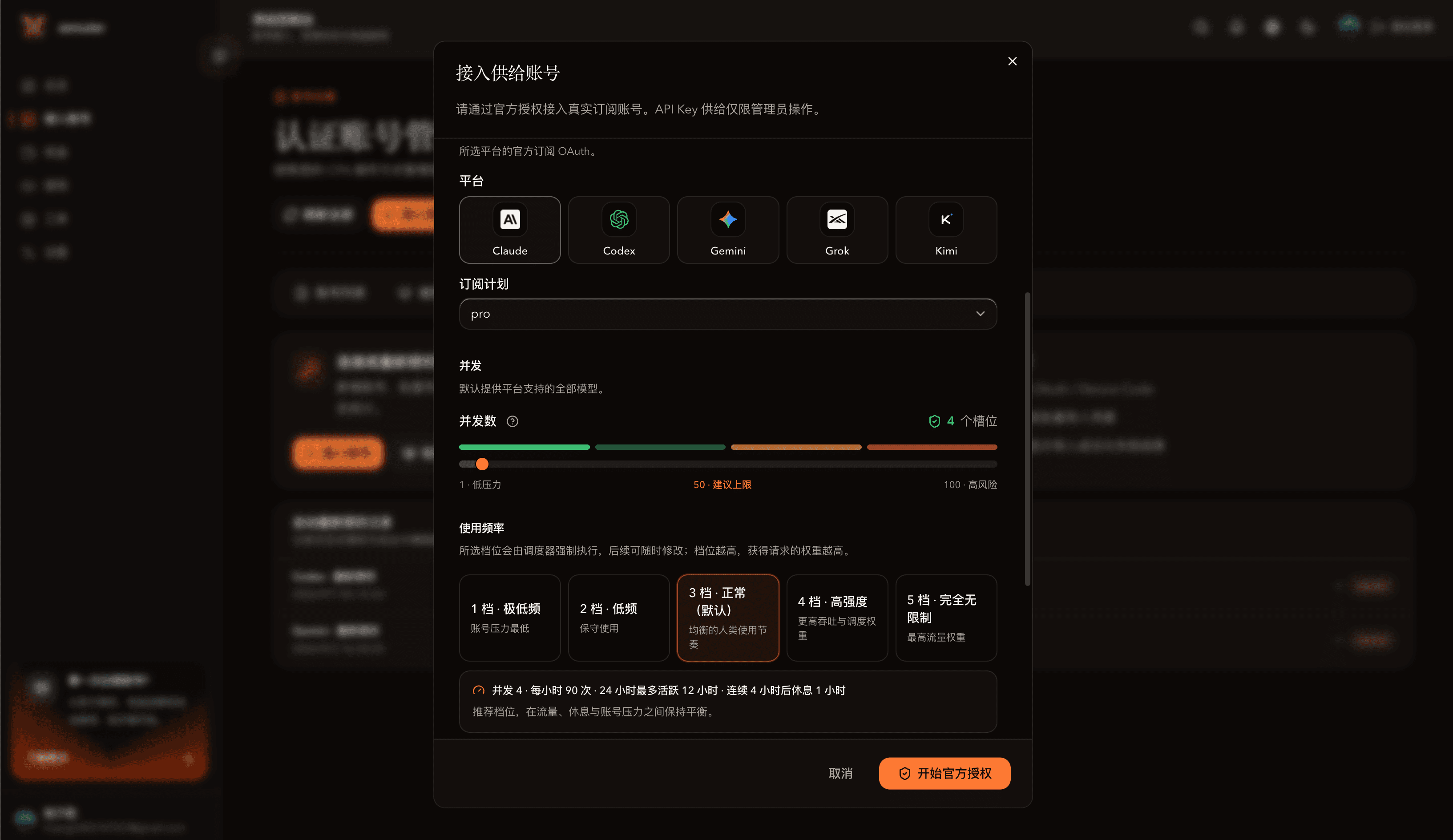Viewport: 1453px width, 840px height.
Task: Select the Claude platform card
Action: click(510, 230)
